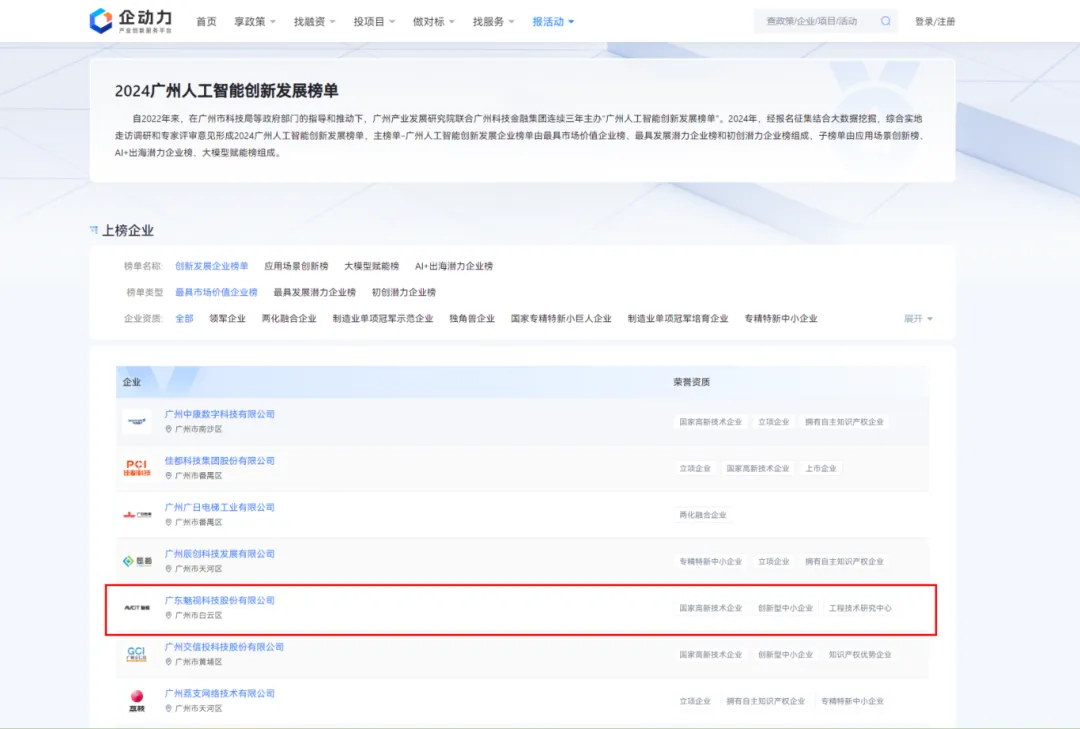Open the 报活动 navigation menu
Image resolution: width=1080 pixels, height=729 pixels.
coord(553,21)
